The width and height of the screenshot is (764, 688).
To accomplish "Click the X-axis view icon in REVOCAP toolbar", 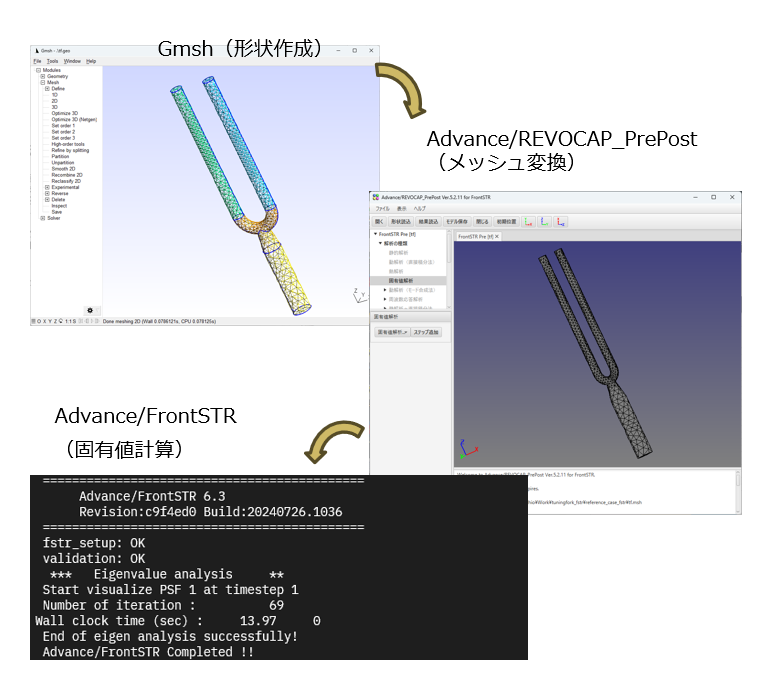I will coord(528,222).
